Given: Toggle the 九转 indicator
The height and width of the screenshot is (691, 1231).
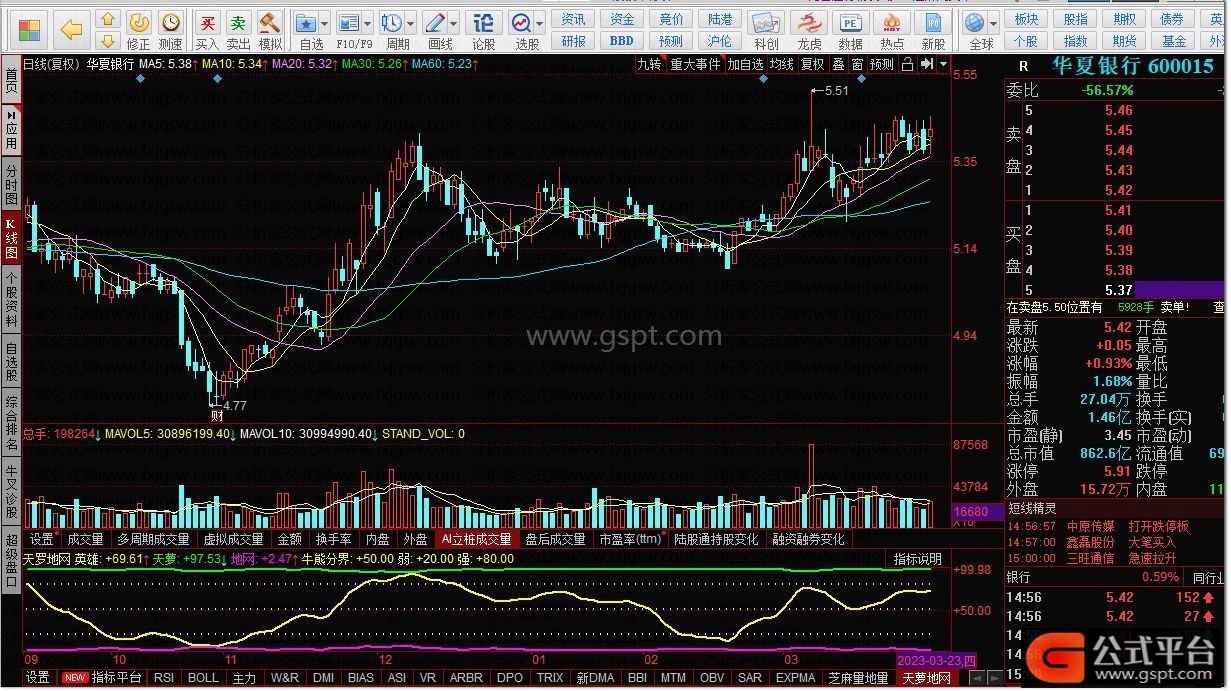Looking at the screenshot, I should pyautogui.click(x=650, y=64).
